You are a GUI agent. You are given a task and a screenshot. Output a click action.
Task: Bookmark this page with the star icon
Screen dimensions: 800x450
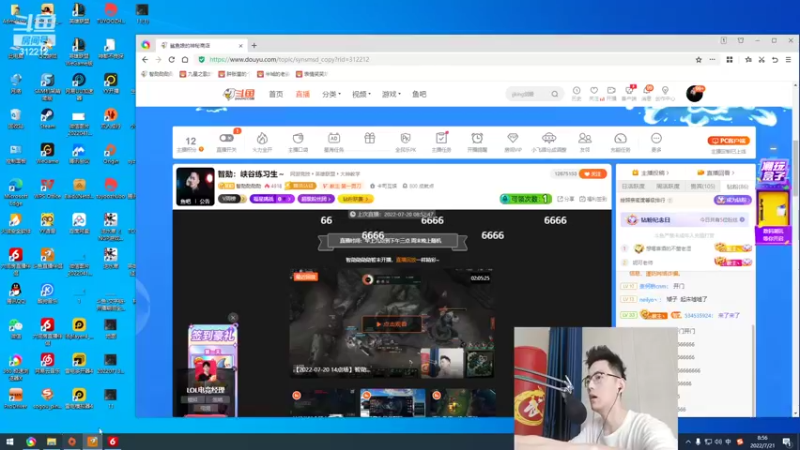point(698,60)
